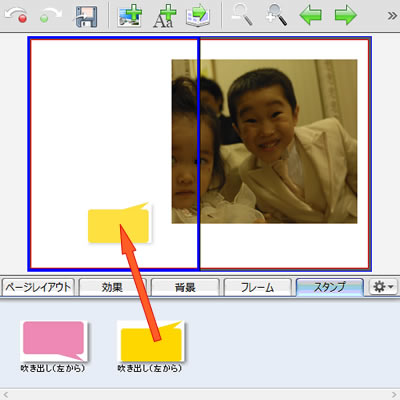400x400 pixels.
Task: Switch to the ページレイアウト tab
Action: click(x=38, y=287)
